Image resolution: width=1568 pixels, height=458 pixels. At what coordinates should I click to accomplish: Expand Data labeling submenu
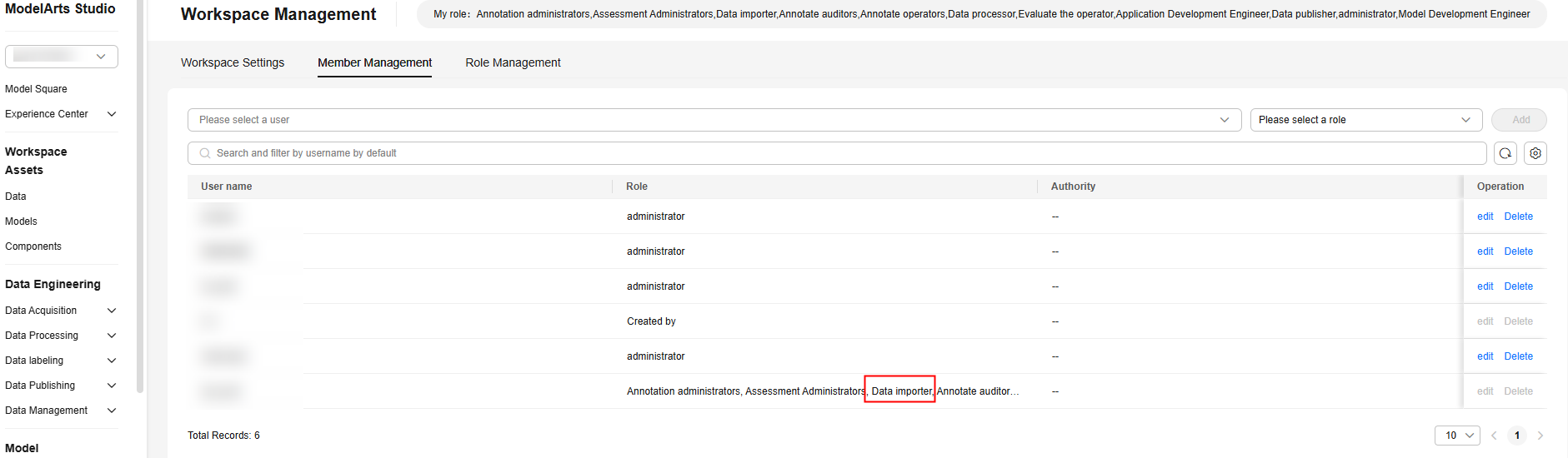pyautogui.click(x=112, y=361)
